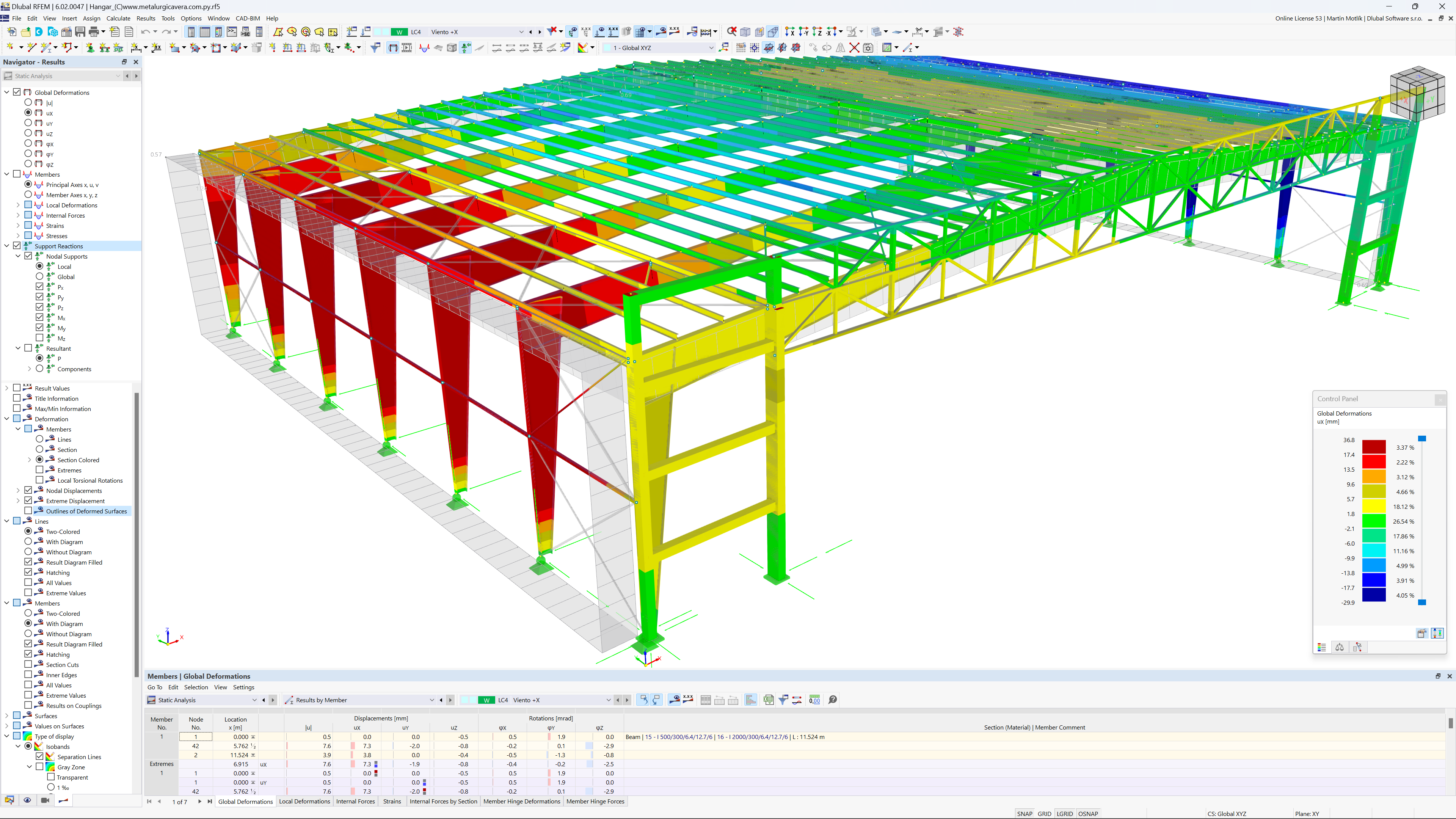The image size is (1456, 819).
Task: Toggle the Gray Zone checkbox in Type of display
Action: [39, 767]
